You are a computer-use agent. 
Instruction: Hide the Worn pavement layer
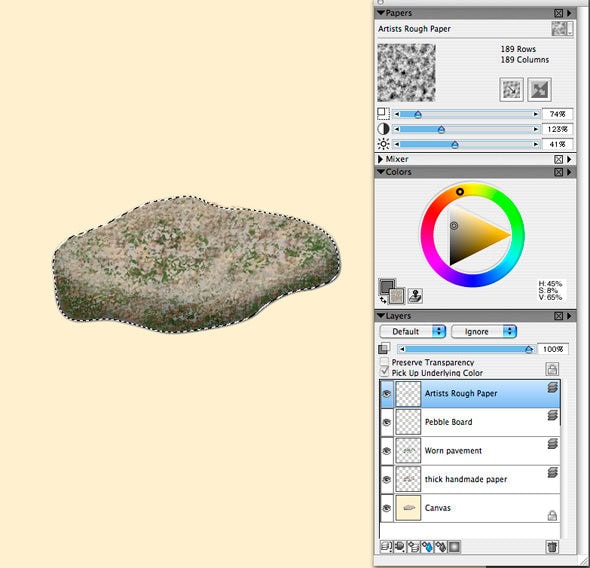point(386,451)
